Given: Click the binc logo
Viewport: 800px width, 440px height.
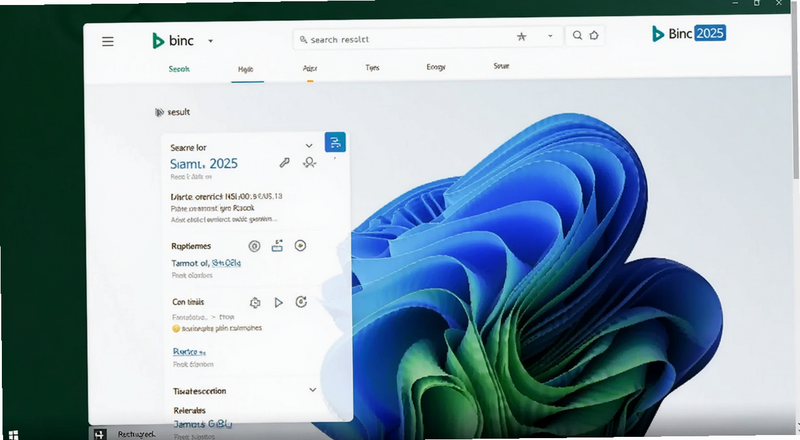Looking at the screenshot, I should tap(173, 40).
